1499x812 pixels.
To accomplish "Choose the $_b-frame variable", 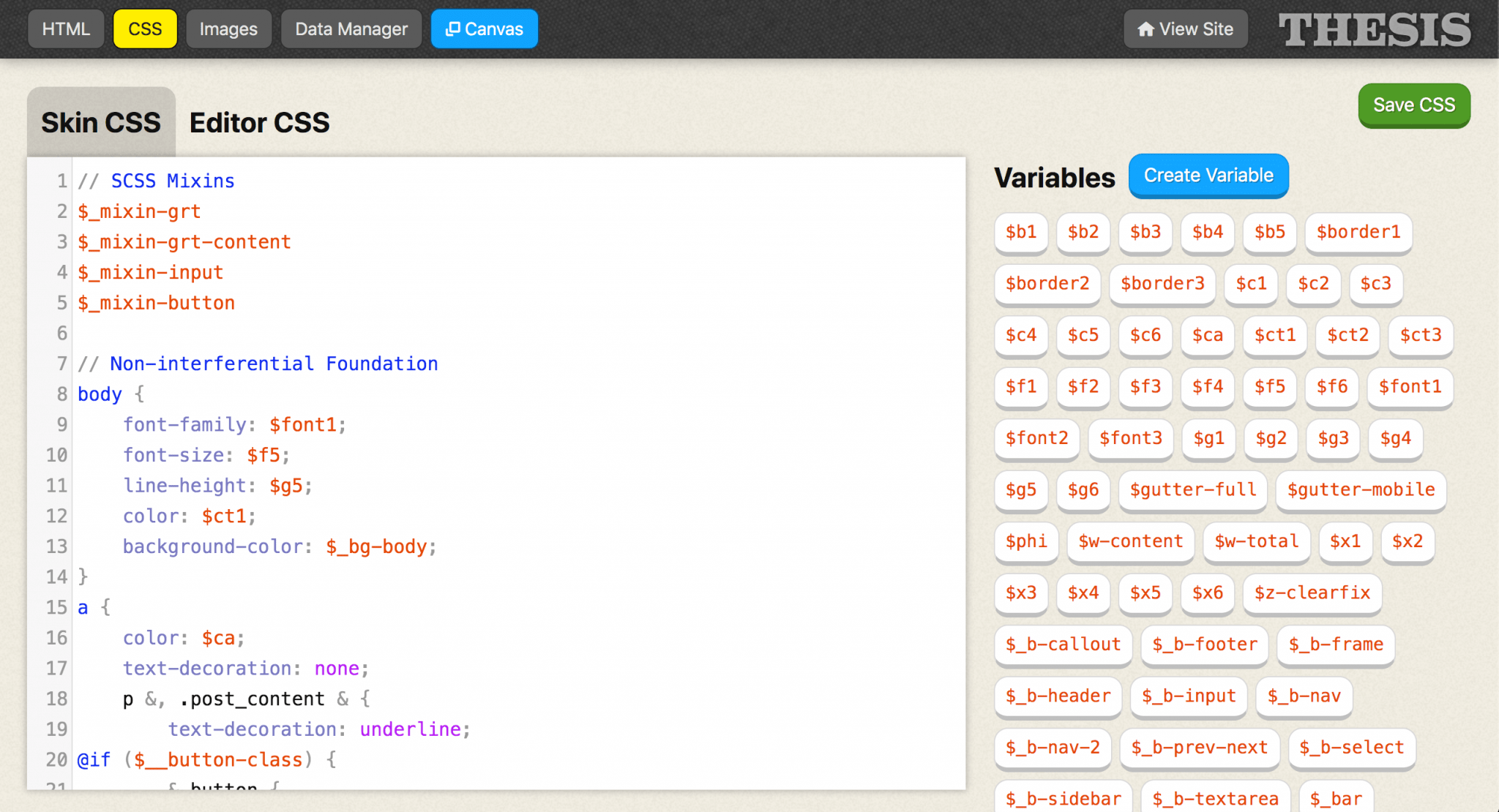I will tap(1336, 645).
